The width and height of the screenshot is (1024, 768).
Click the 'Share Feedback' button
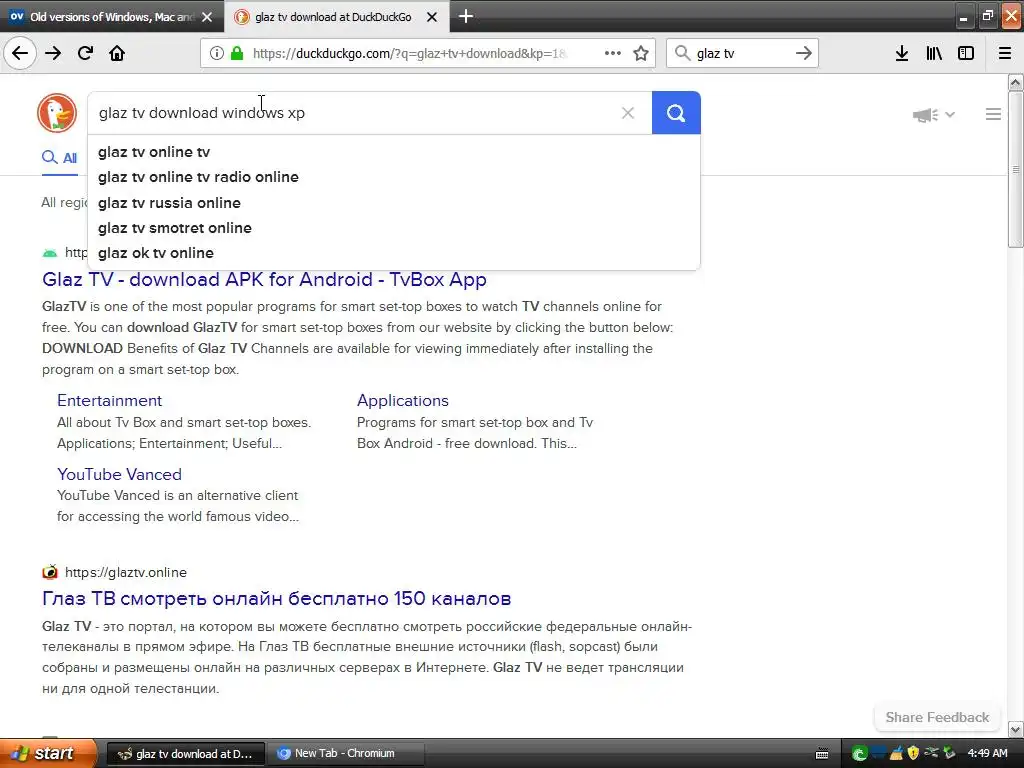click(x=937, y=717)
